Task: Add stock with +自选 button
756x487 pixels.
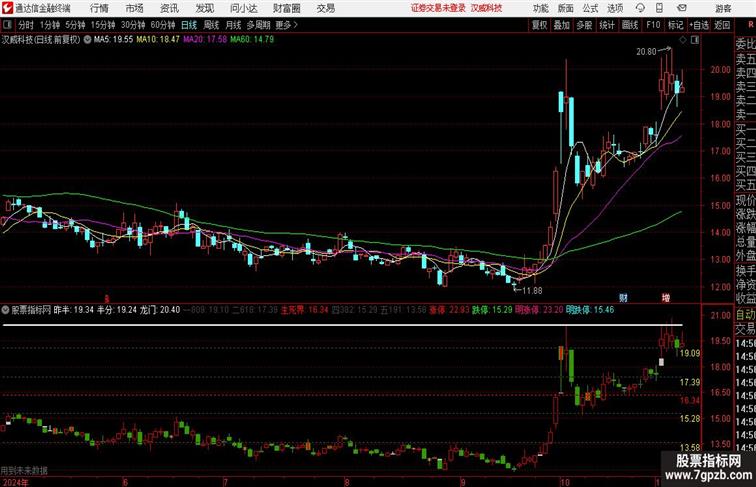Action: (699, 25)
